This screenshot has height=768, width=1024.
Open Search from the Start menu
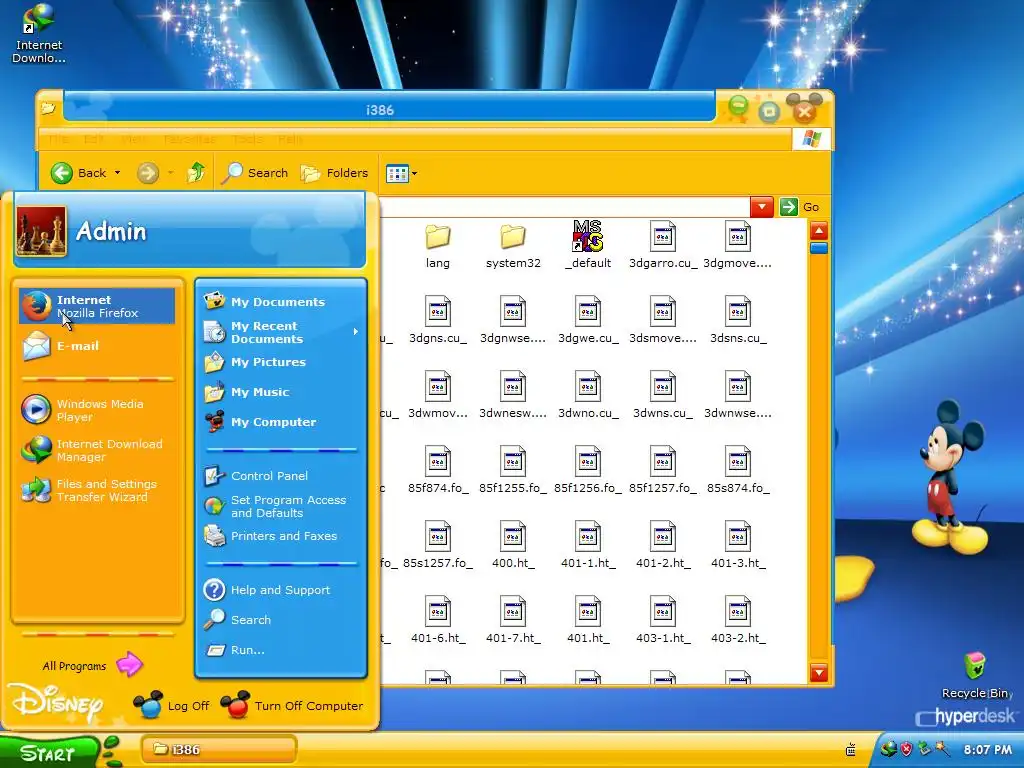281,620
